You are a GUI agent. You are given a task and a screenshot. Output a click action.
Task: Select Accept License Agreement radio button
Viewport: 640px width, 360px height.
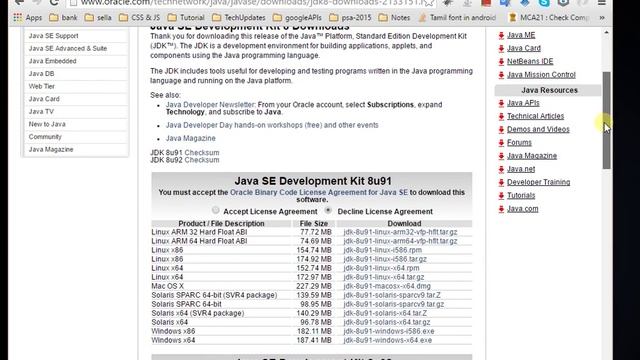coord(216,211)
